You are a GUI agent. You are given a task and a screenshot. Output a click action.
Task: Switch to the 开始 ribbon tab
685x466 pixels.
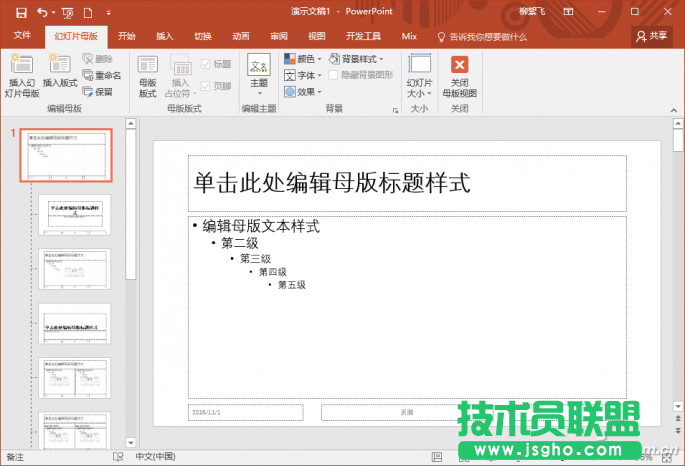tap(126, 35)
